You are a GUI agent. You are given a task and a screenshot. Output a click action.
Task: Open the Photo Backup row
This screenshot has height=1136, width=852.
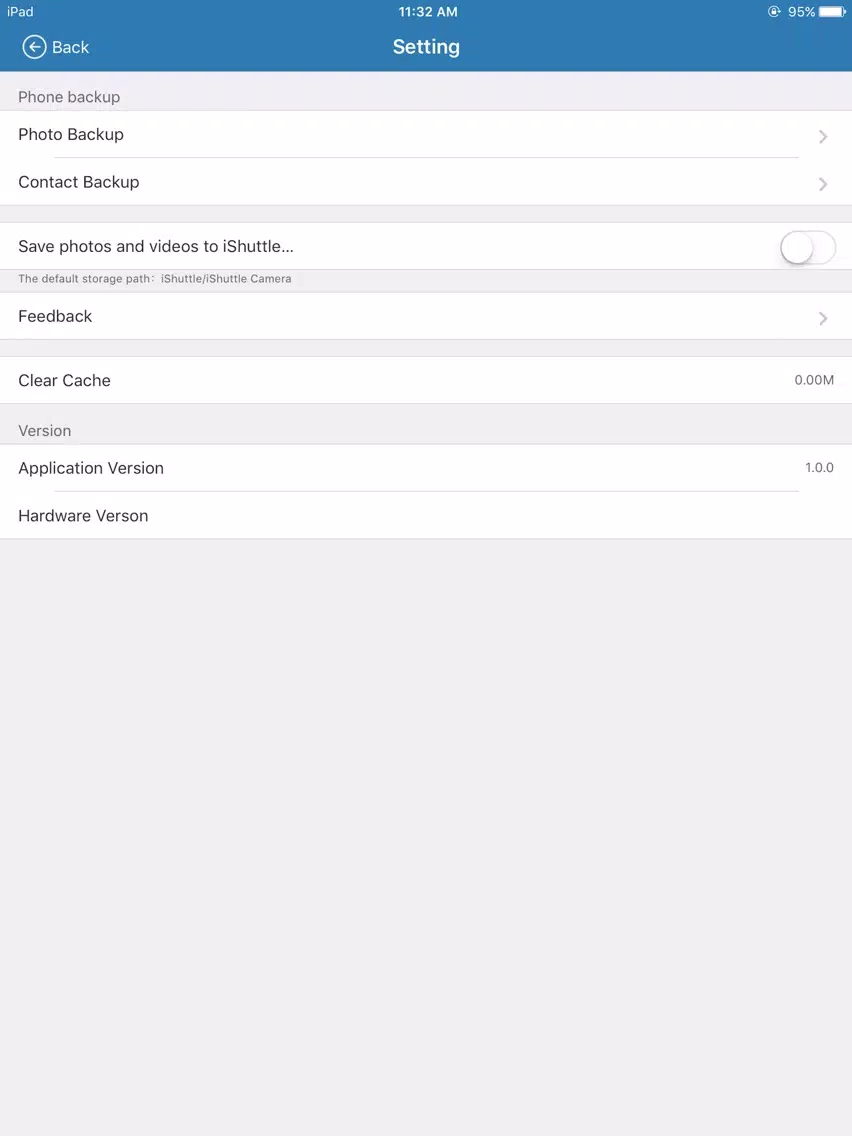426,135
